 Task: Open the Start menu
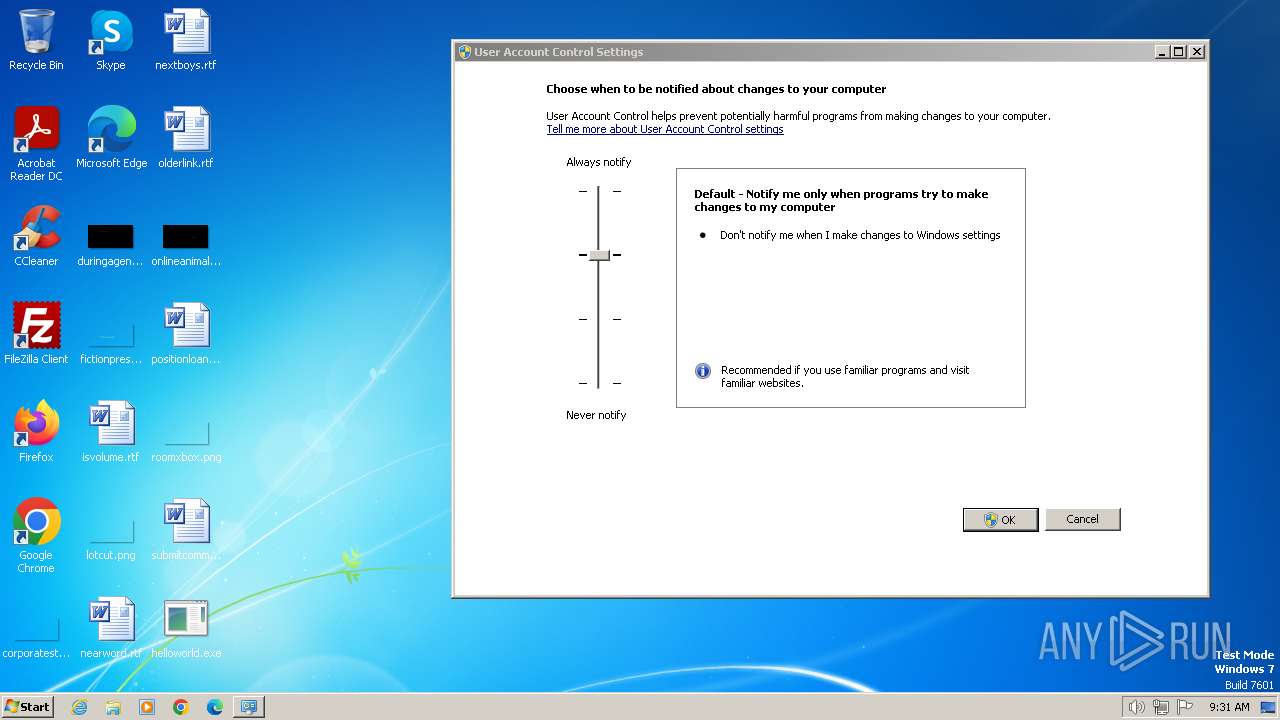27,707
